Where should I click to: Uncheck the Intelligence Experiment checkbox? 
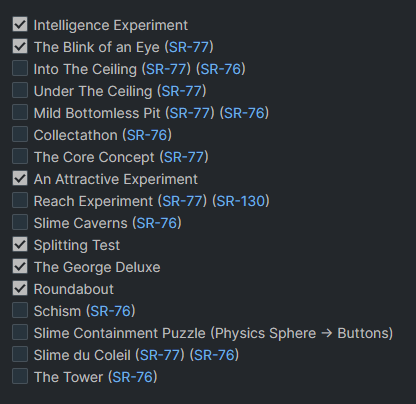point(20,24)
